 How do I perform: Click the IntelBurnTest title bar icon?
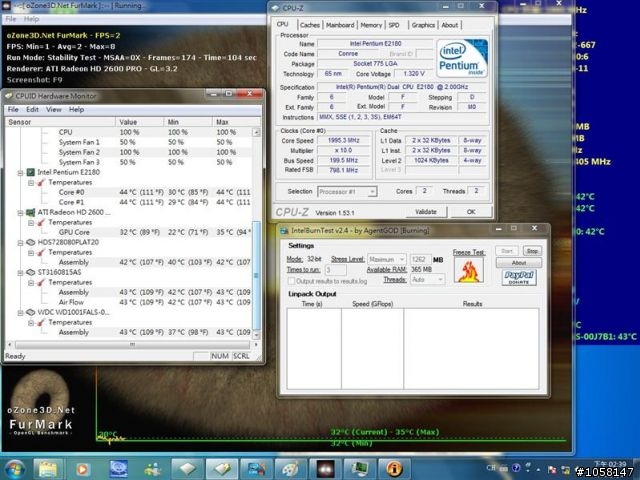pyautogui.click(x=284, y=231)
